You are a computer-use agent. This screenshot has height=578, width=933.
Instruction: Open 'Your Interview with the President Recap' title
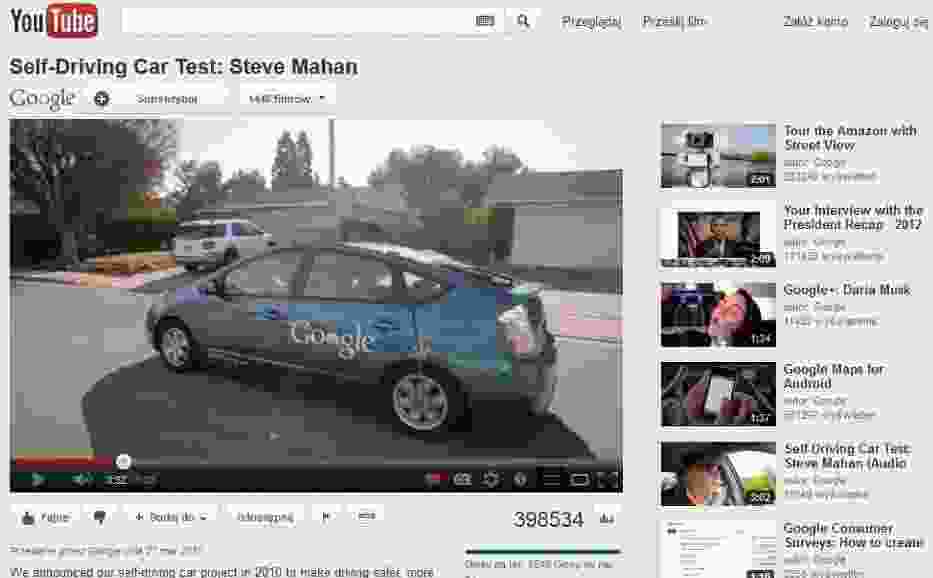pyautogui.click(x=853, y=217)
